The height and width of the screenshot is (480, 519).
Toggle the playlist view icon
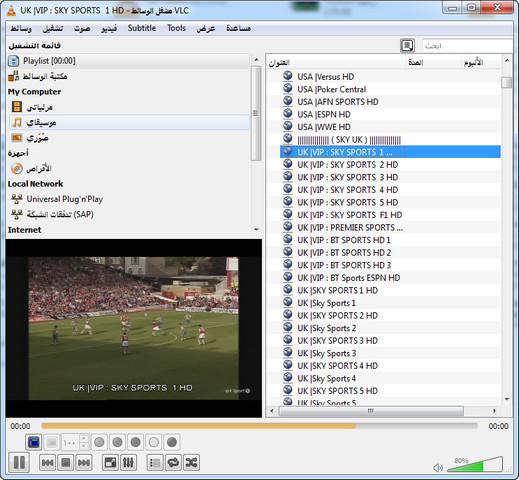(x=155, y=462)
